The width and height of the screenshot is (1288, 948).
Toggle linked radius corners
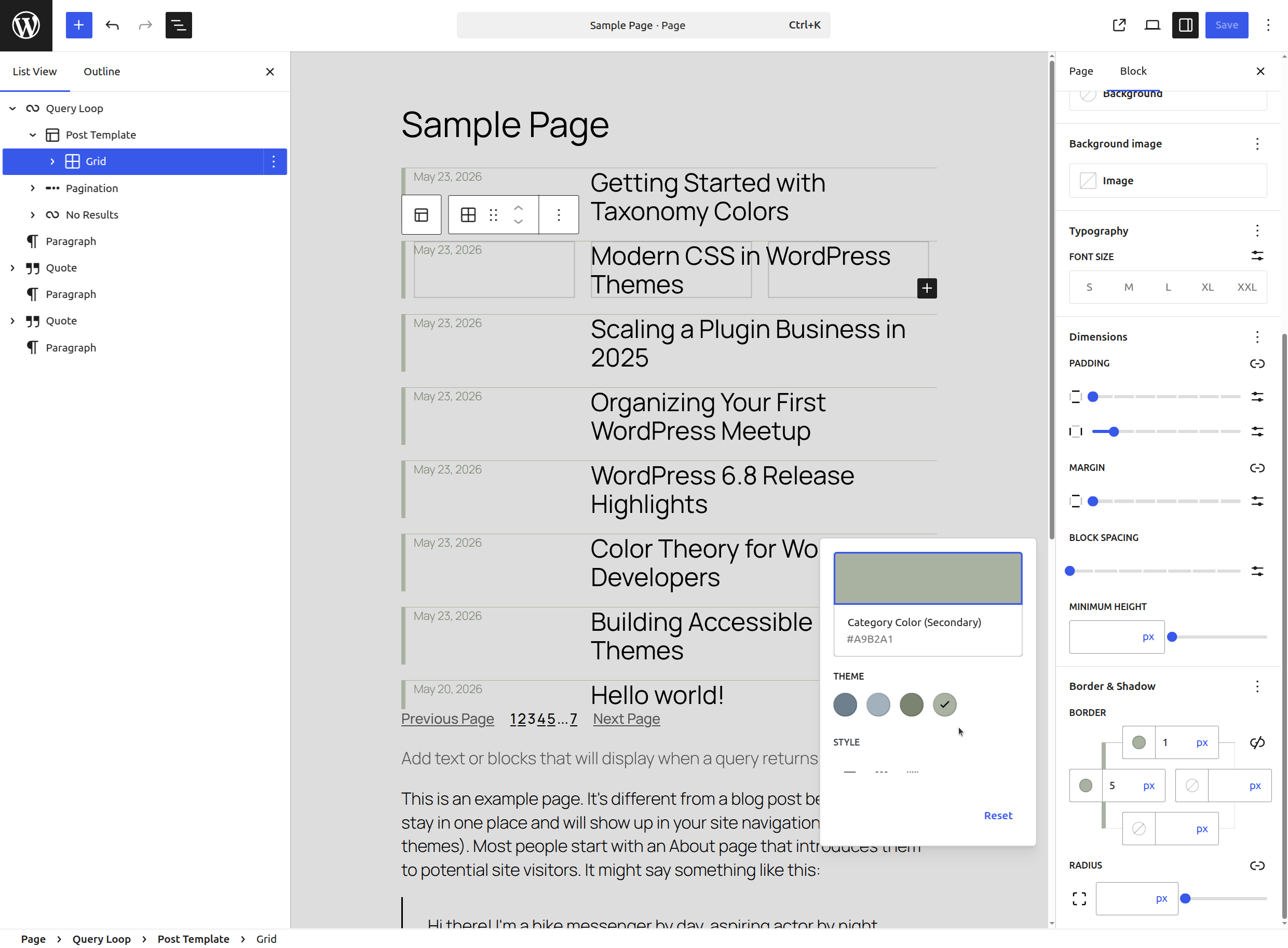coord(1257,865)
